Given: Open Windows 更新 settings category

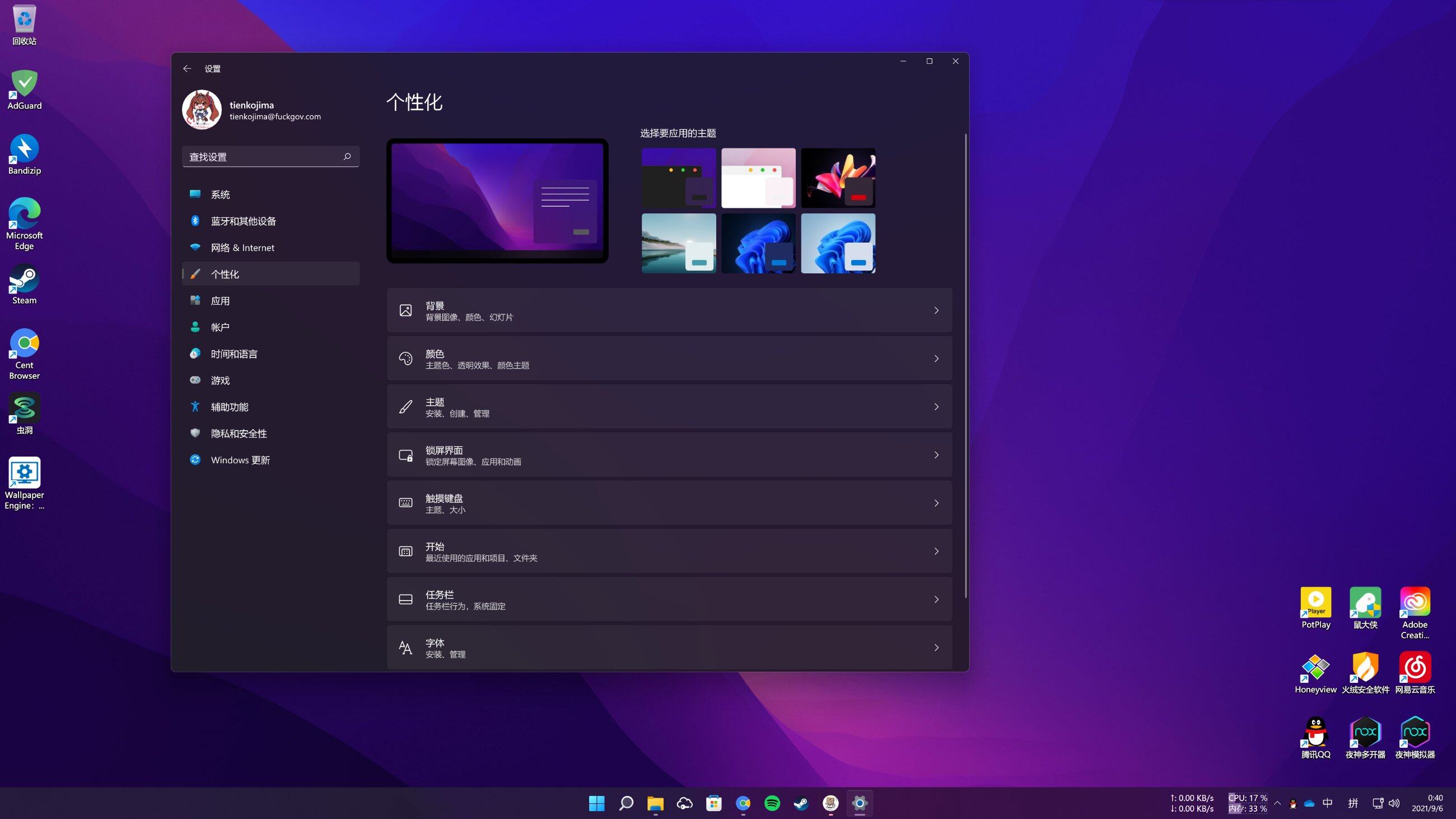Looking at the screenshot, I should pyautogui.click(x=270, y=460).
